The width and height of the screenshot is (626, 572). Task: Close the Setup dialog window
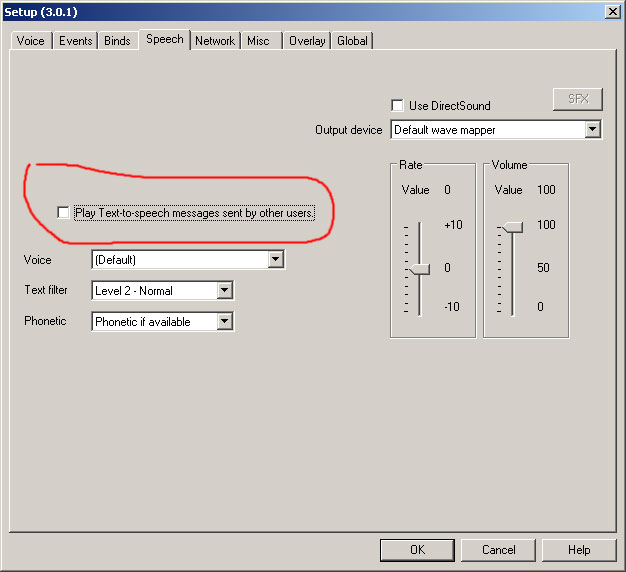(x=612, y=10)
